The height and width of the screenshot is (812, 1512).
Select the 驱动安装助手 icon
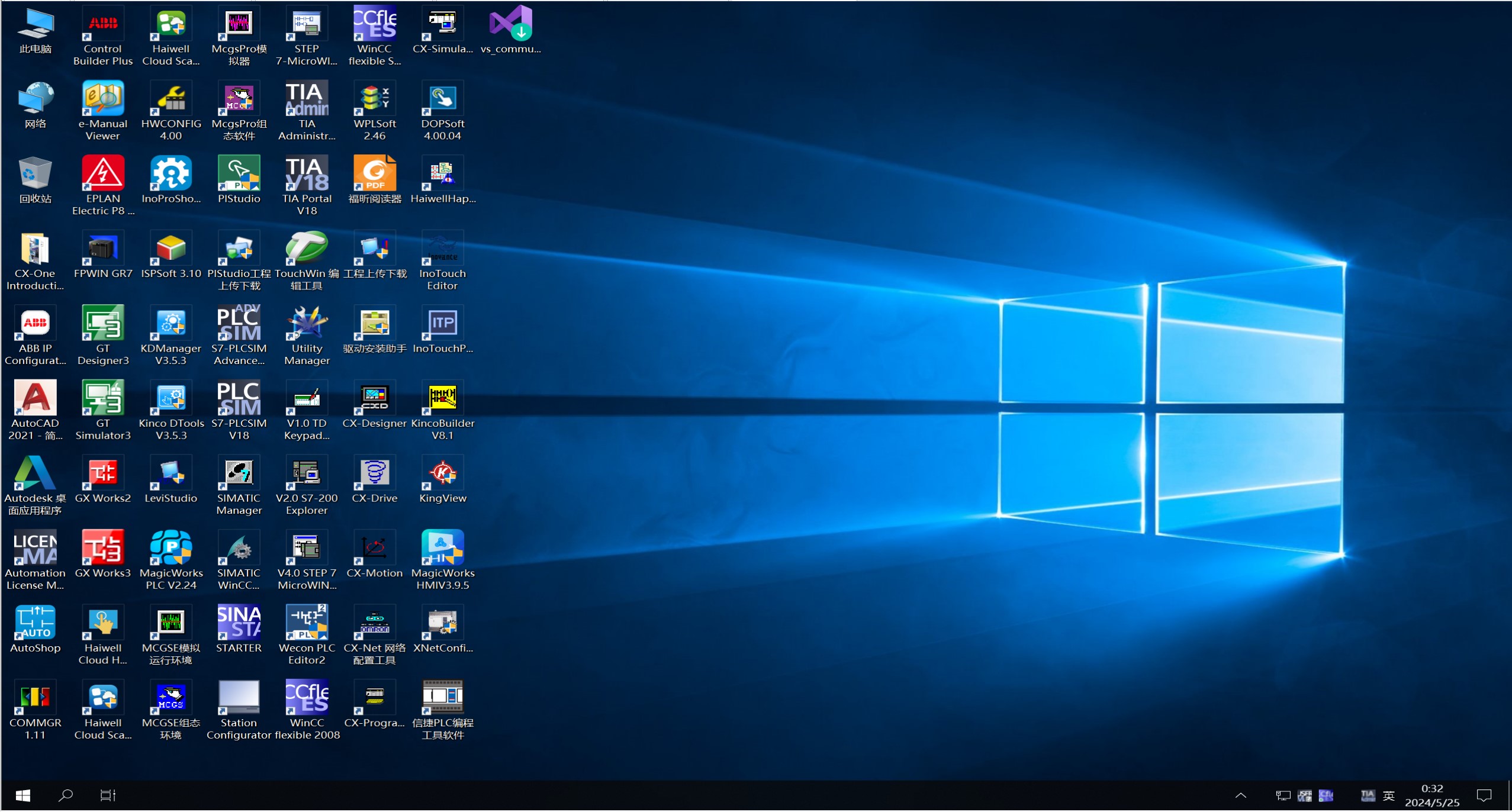point(374,329)
